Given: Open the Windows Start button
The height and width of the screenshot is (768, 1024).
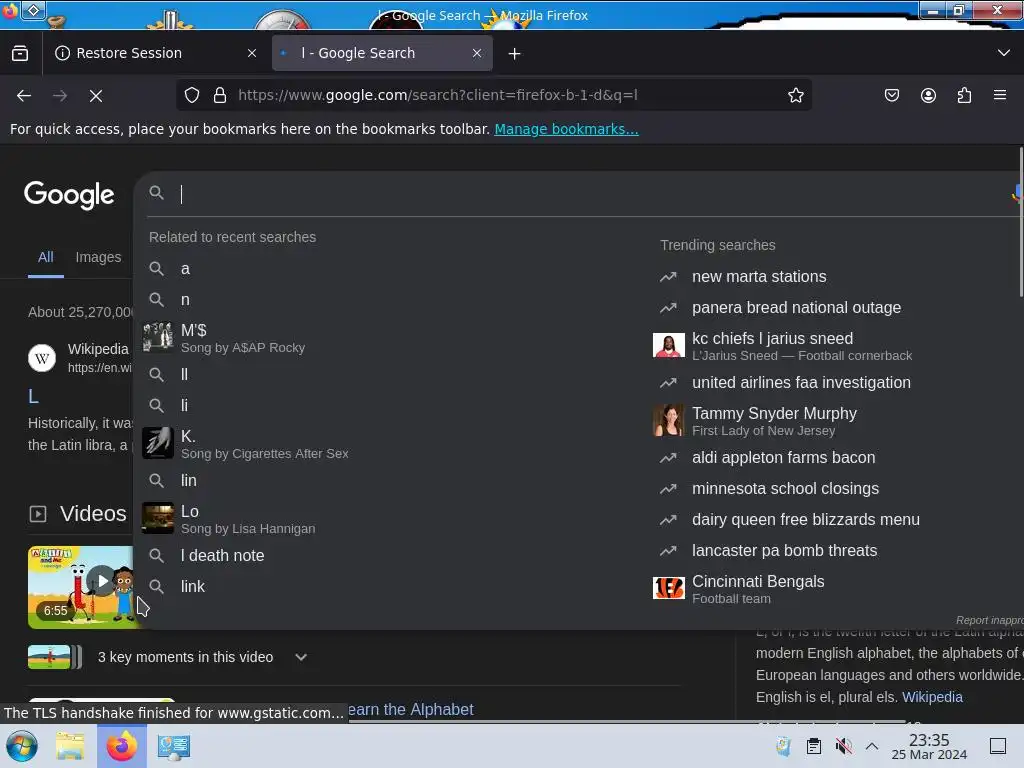Looking at the screenshot, I should (22, 746).
